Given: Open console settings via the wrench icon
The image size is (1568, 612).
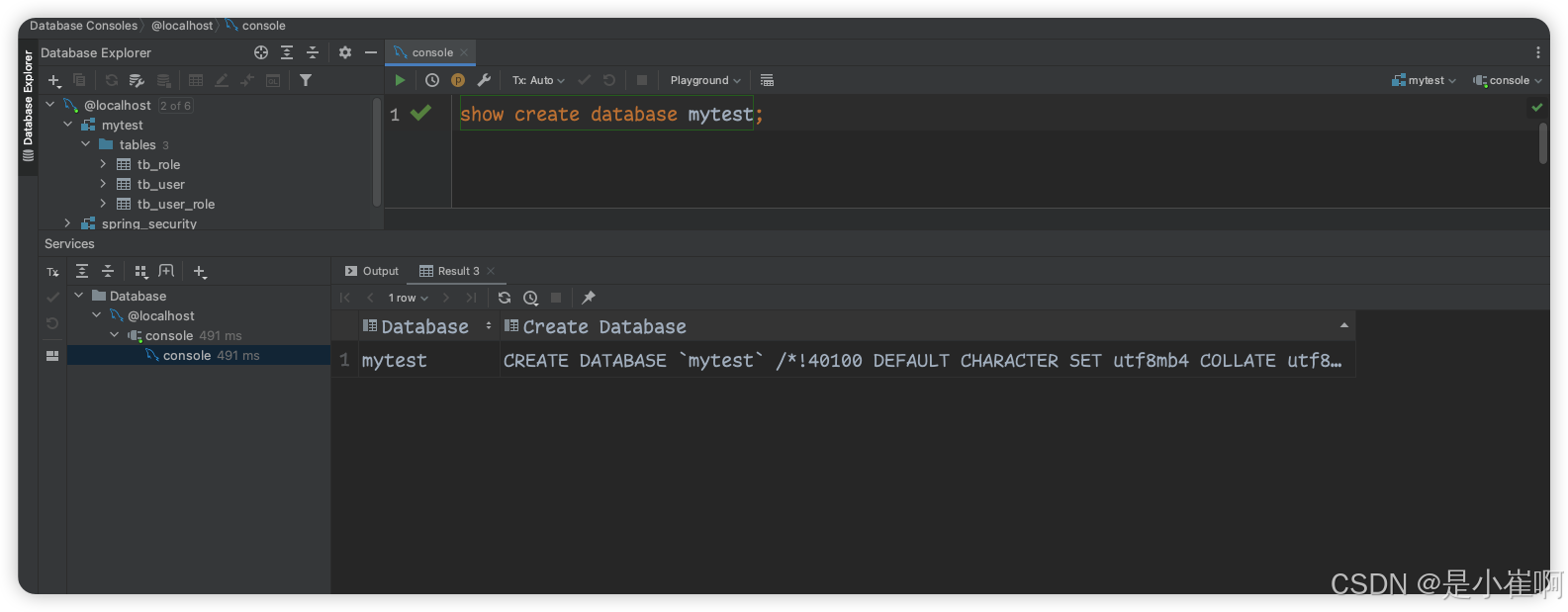Looking at the screenshot, I should (484, 80).
